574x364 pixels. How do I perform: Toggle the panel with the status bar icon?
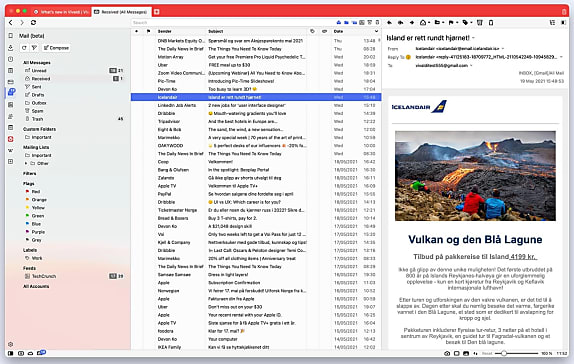pos(11,353)
